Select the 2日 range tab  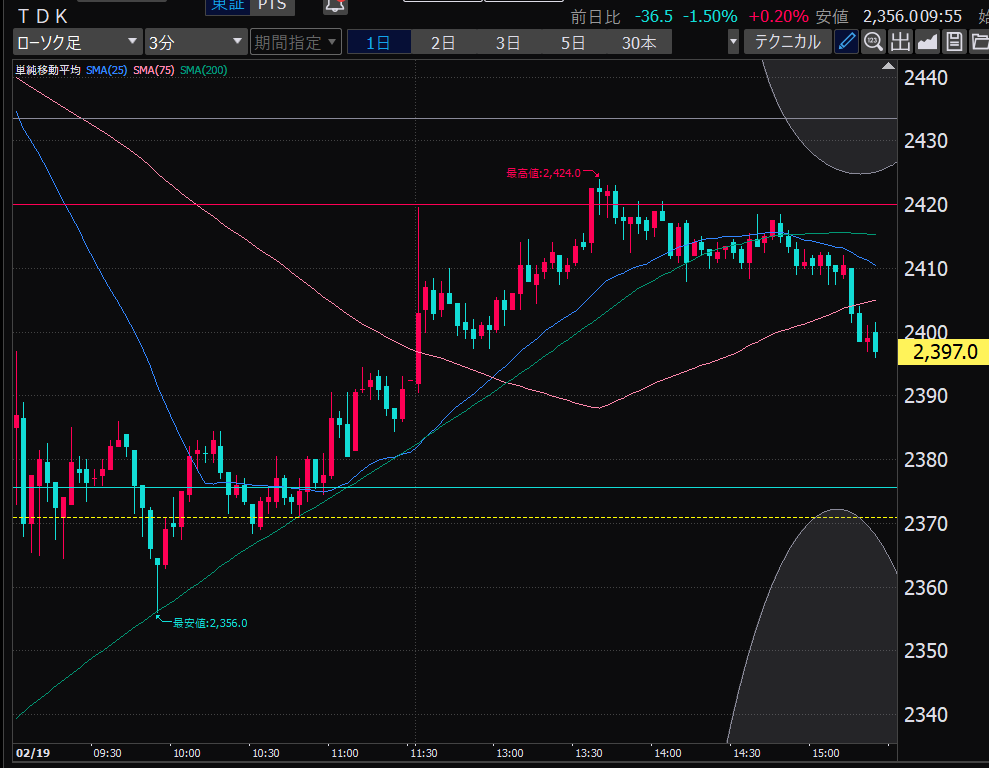tap(443, 42)
